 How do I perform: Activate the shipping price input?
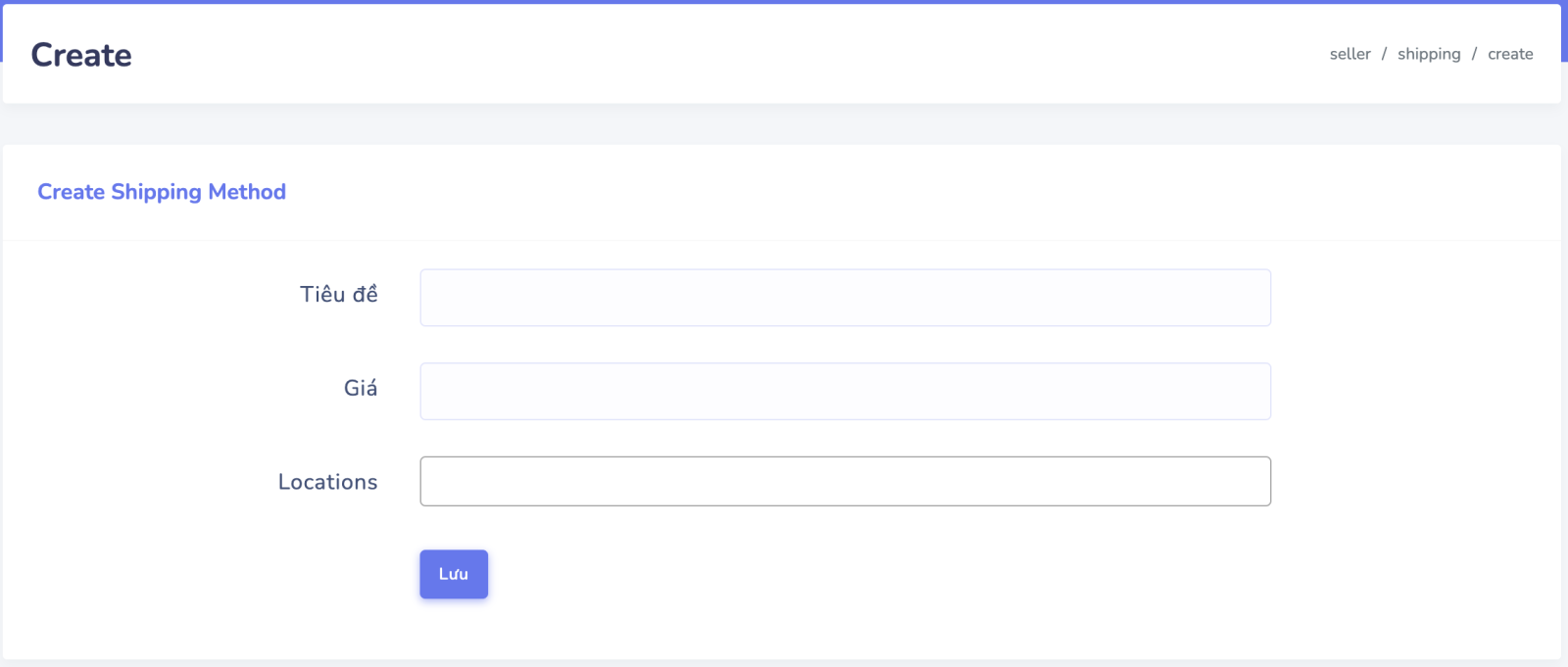(x=845, y=392)
